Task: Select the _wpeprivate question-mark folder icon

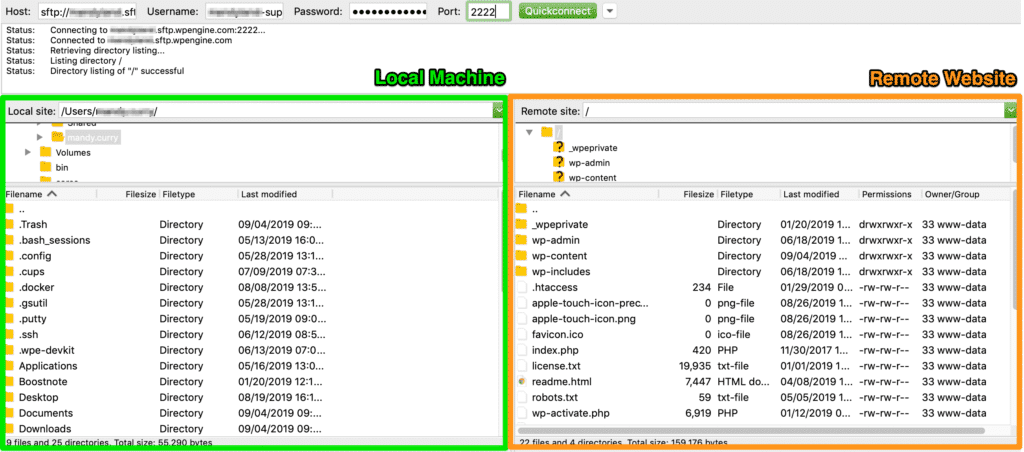Action: [x=559, y=147]
